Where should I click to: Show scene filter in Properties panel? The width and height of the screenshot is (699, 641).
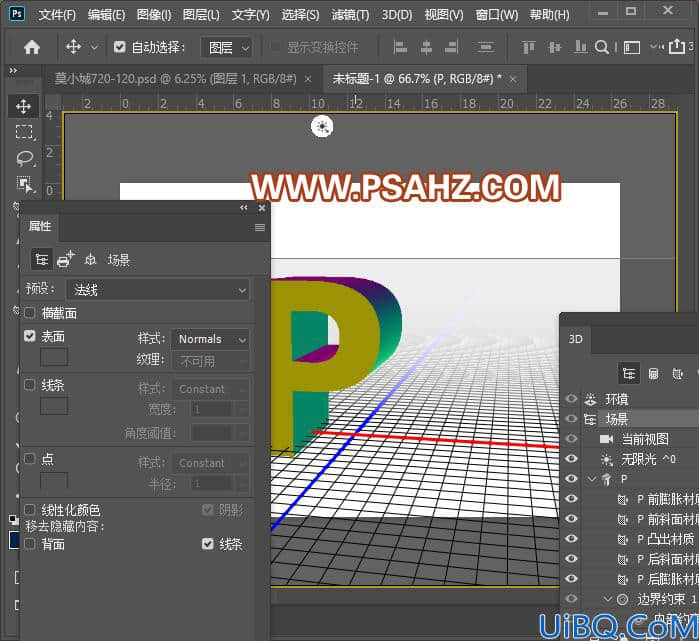42,259
